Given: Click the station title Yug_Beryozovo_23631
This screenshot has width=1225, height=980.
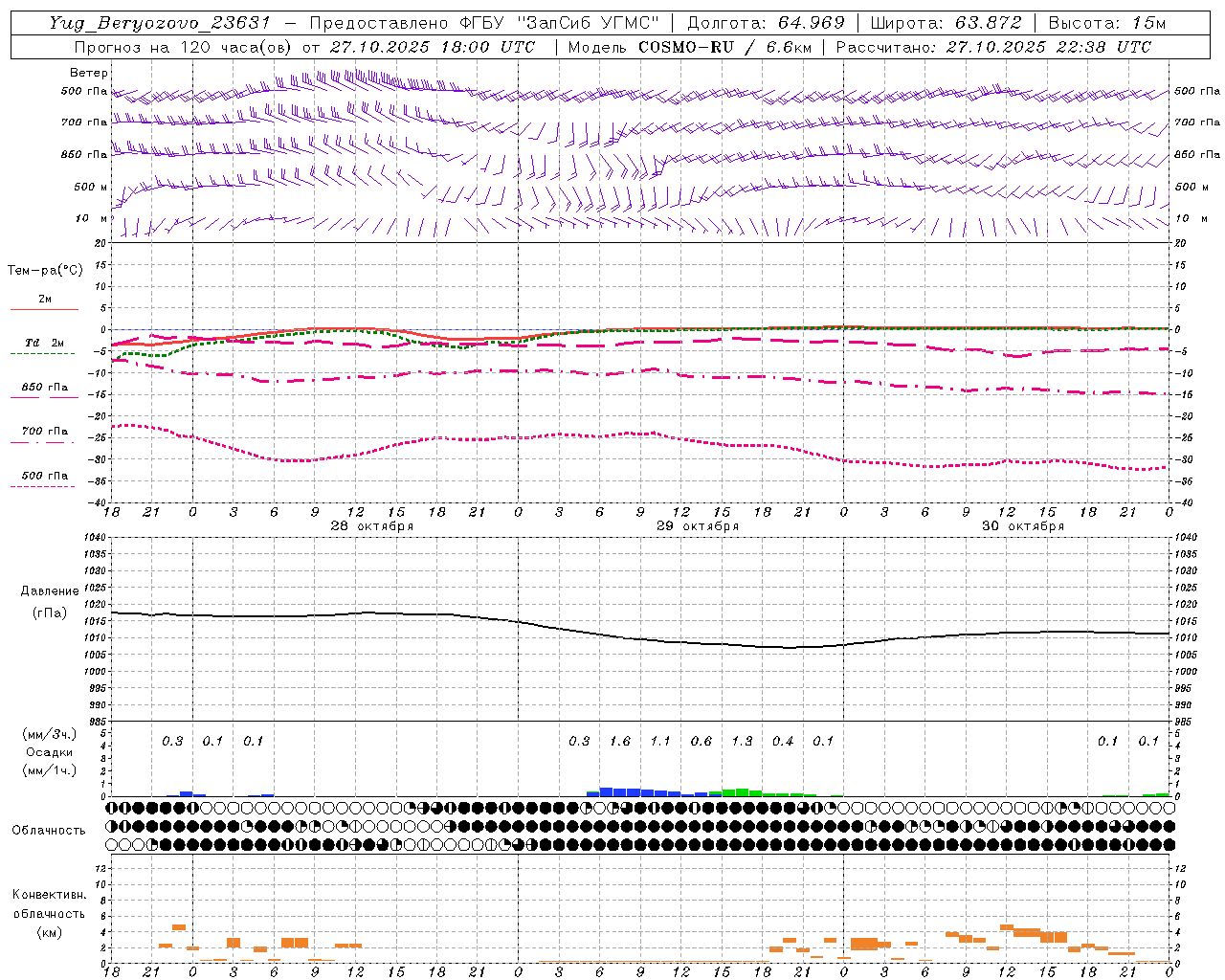Looking at the screenshot, I should click(x=160, y=23).
